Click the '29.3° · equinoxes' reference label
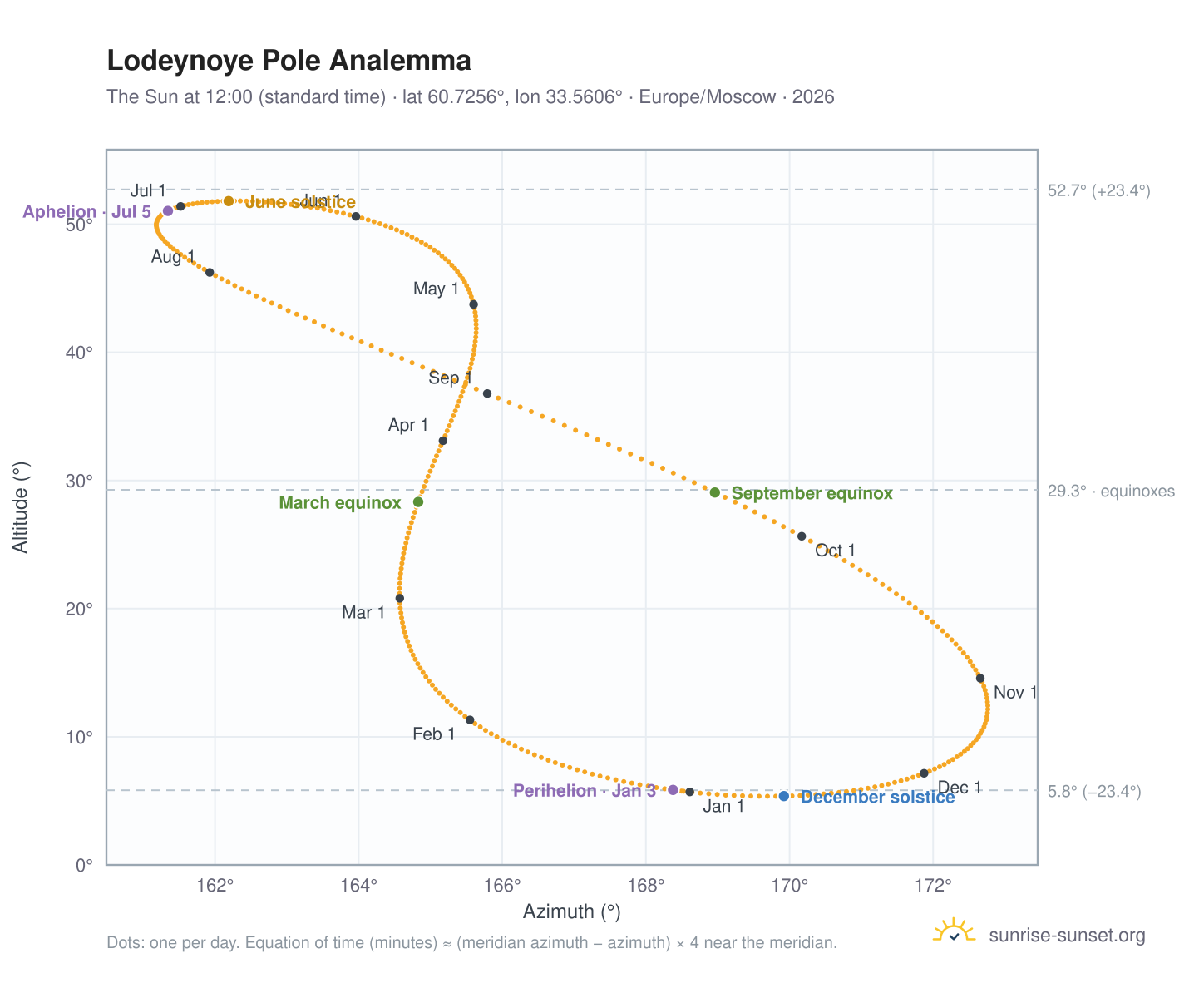The width and height of the screenshot is (1204, 988). click(x=1111, y=492)
